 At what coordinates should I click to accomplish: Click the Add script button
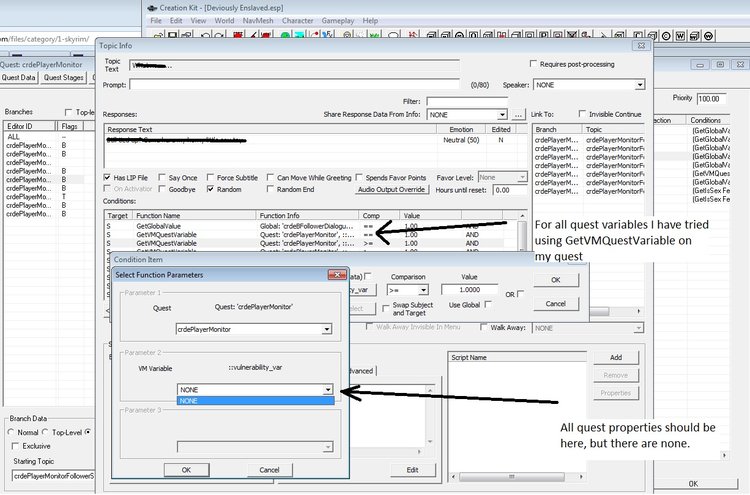pyautogui.click(x=616, y=357)
